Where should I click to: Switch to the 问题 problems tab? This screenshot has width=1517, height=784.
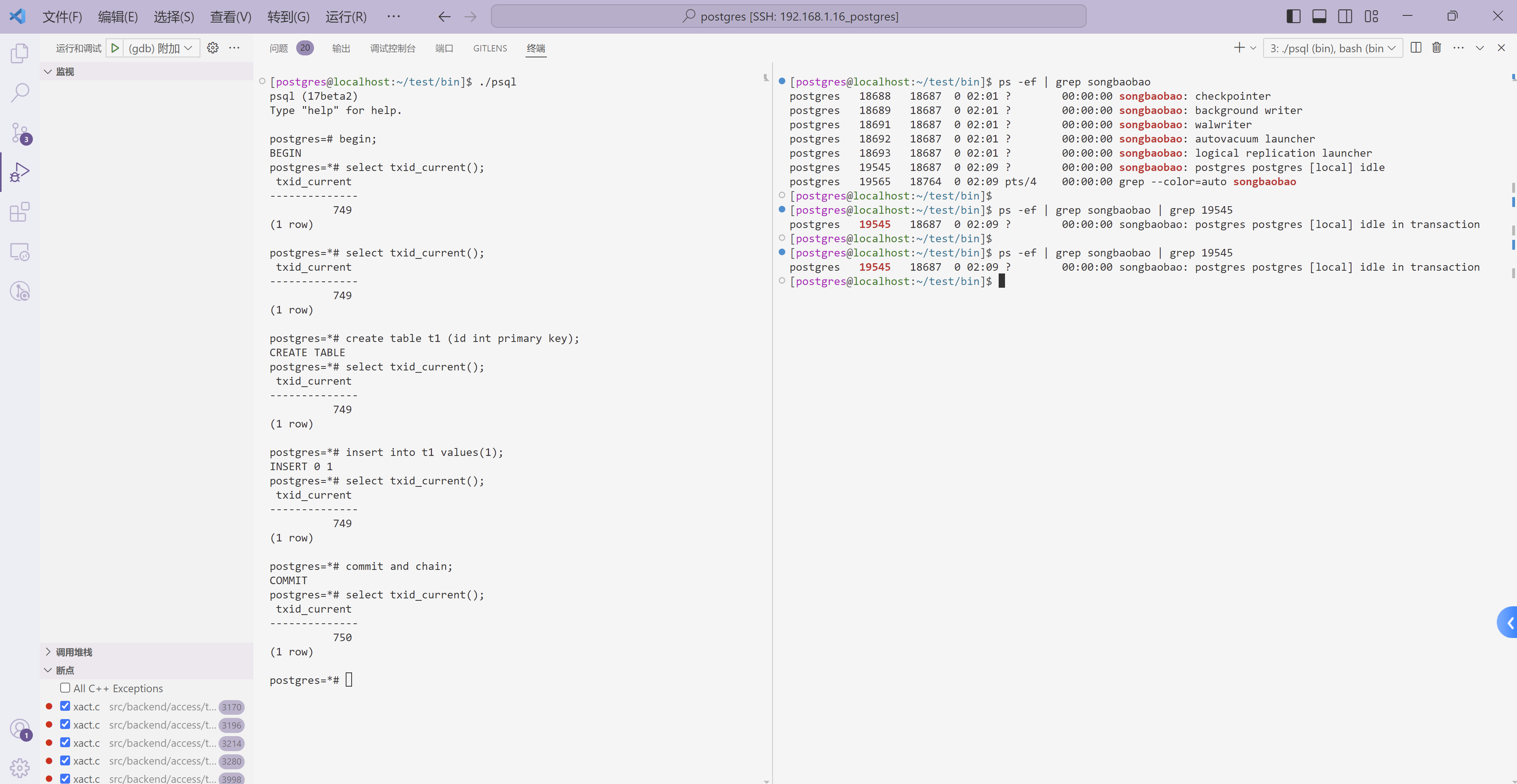(278, 48)
